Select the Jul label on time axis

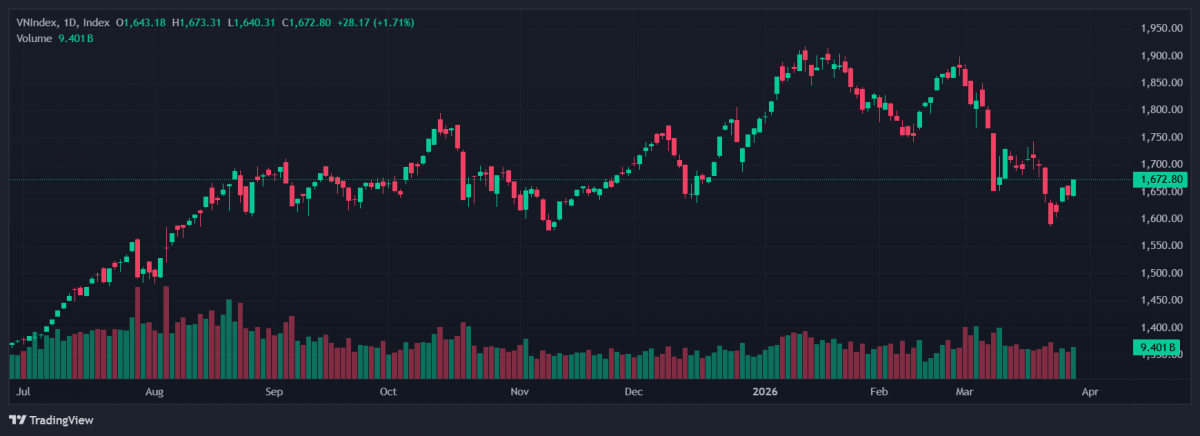pyautogui.click(x=20, y=393)
